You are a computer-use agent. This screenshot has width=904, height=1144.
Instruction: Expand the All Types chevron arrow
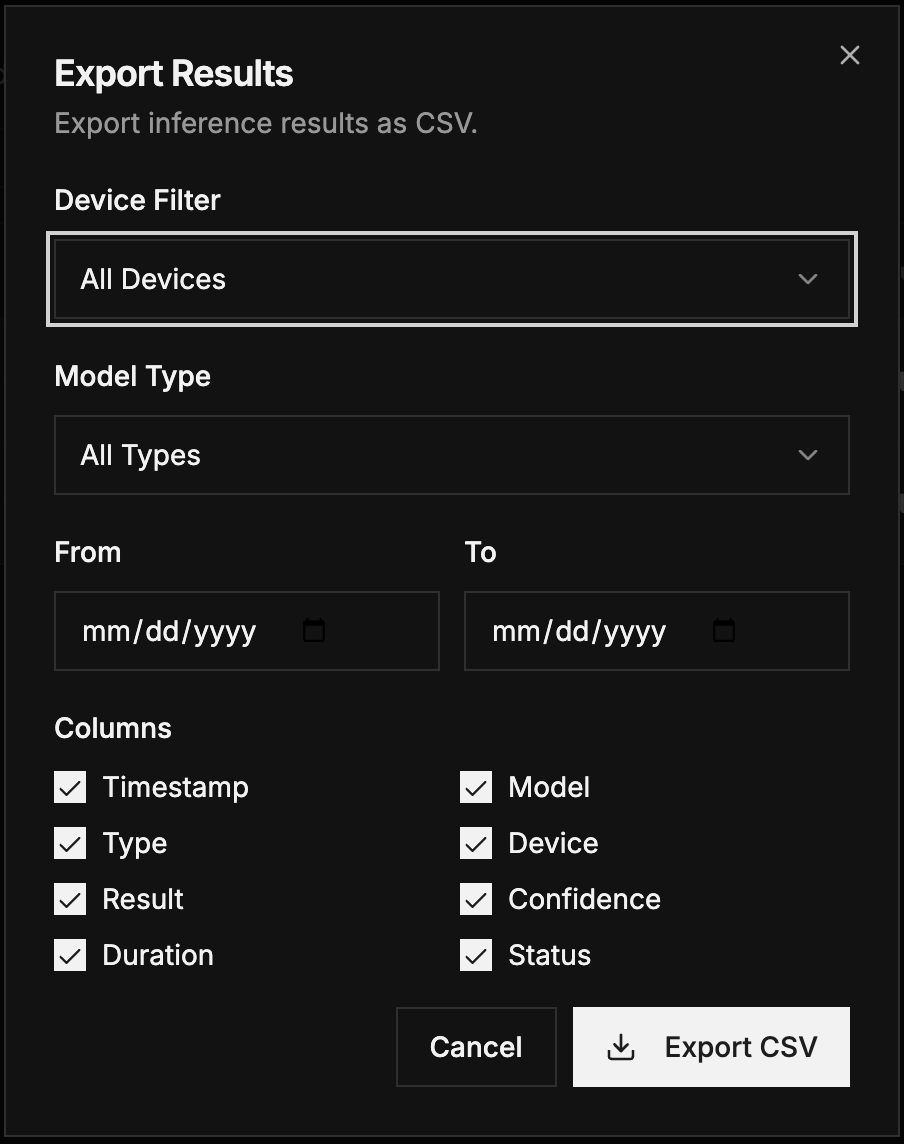pyautogui.click(x=808, y=455)
